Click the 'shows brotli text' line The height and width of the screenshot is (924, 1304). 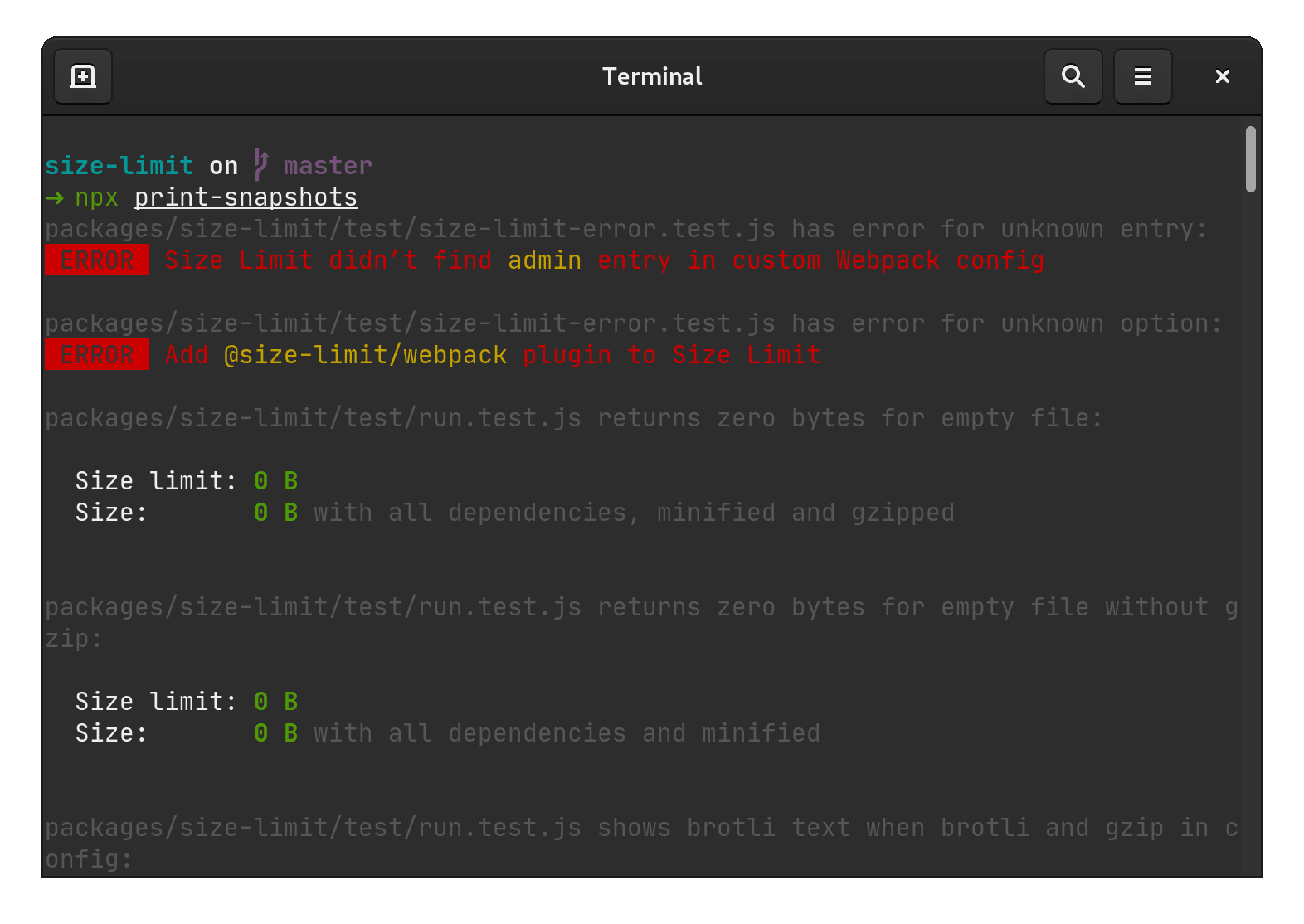coord(642,828)
